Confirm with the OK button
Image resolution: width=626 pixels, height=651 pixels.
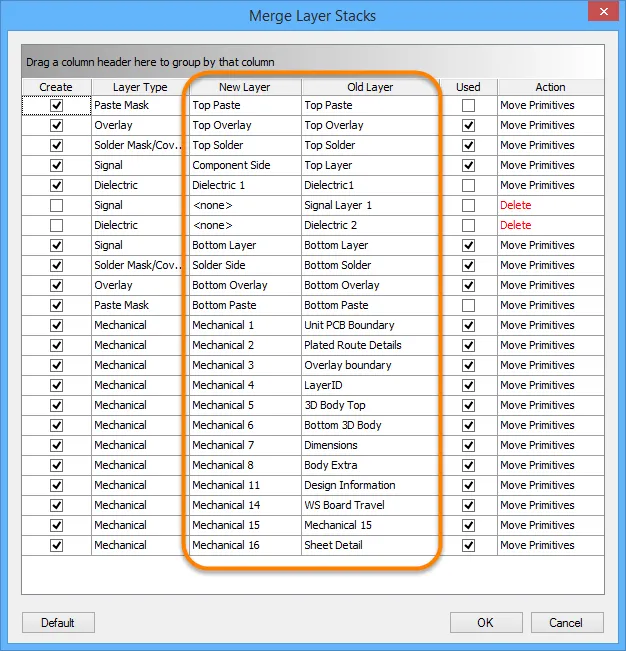(x=486, y=623)
